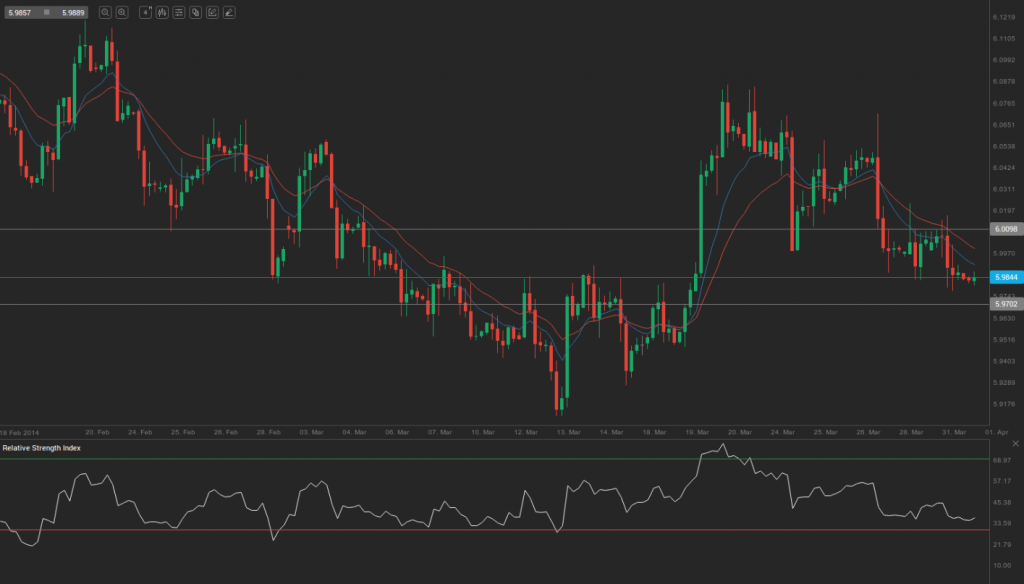Open the chart annotation editor icon
The image size is (1024, 584).
211,13
